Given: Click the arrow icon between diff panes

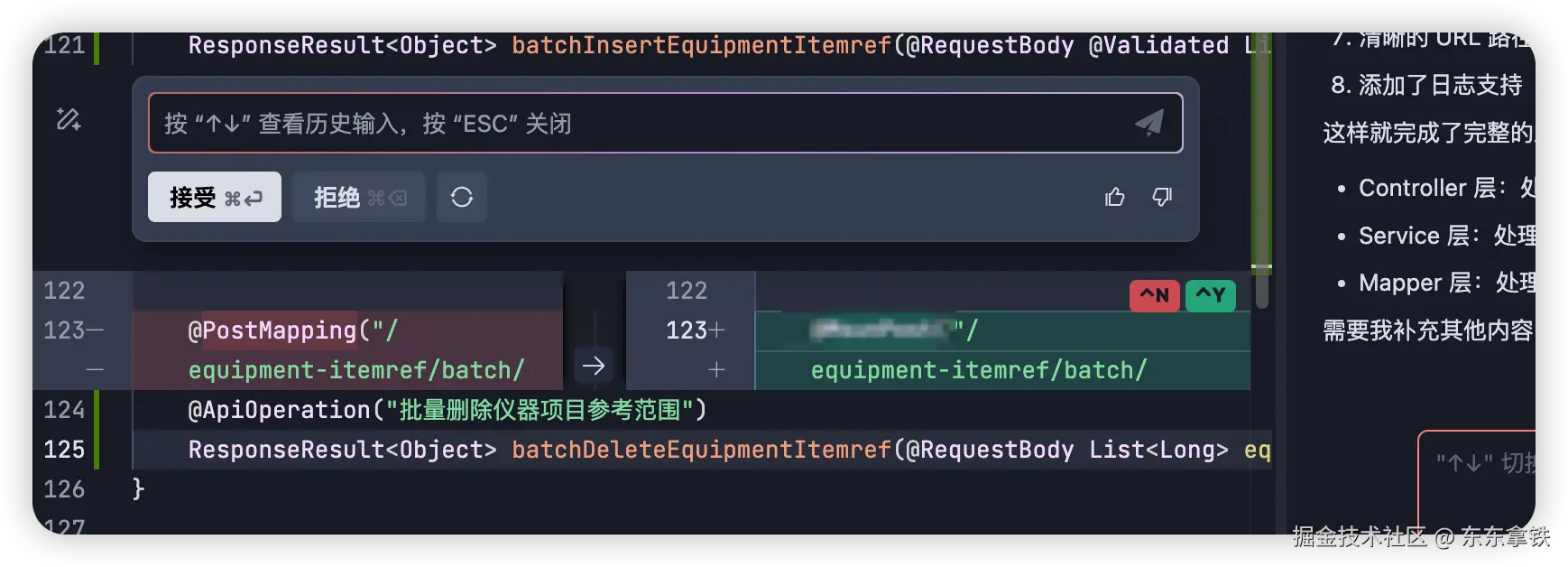Looking at the screenshot, I should click(x=594, y=365).
